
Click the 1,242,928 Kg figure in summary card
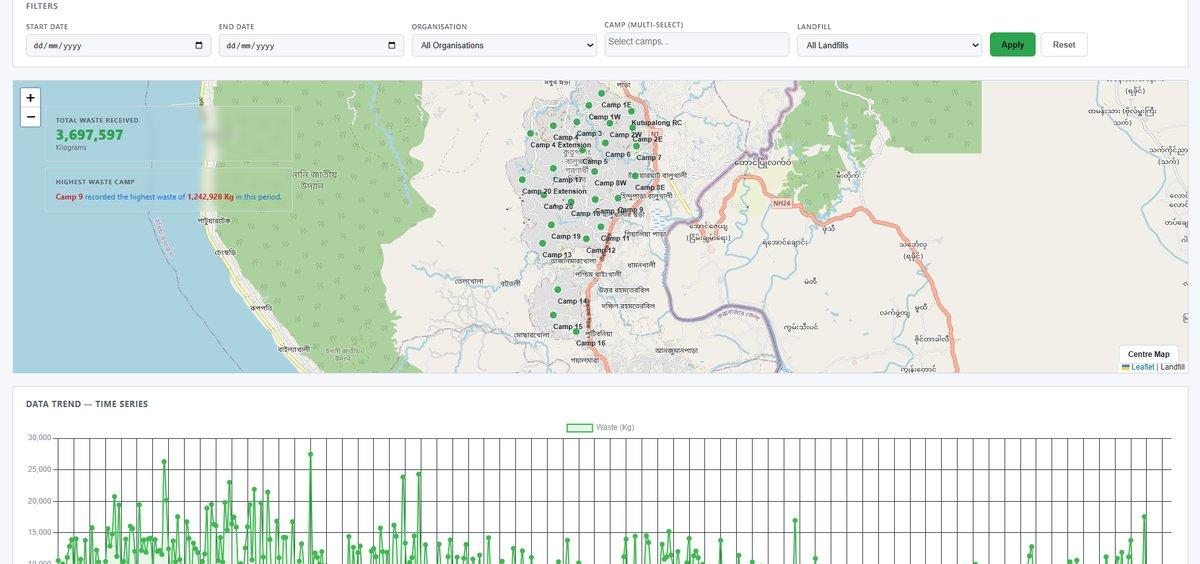210,197
